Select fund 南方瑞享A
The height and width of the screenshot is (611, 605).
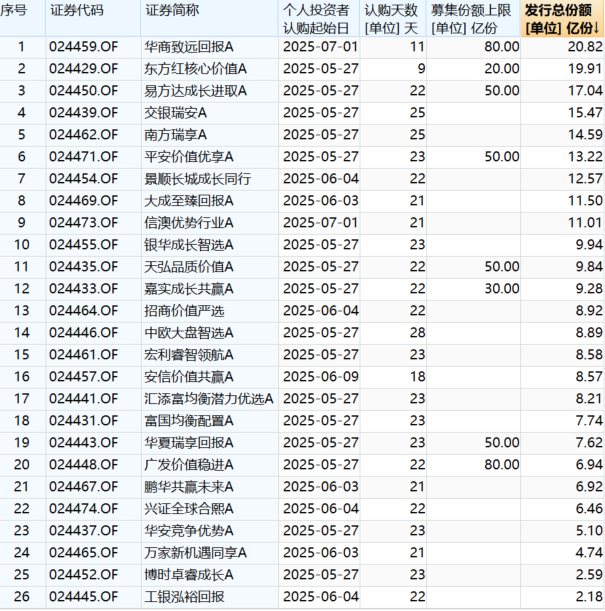click(x=175, y=135)
